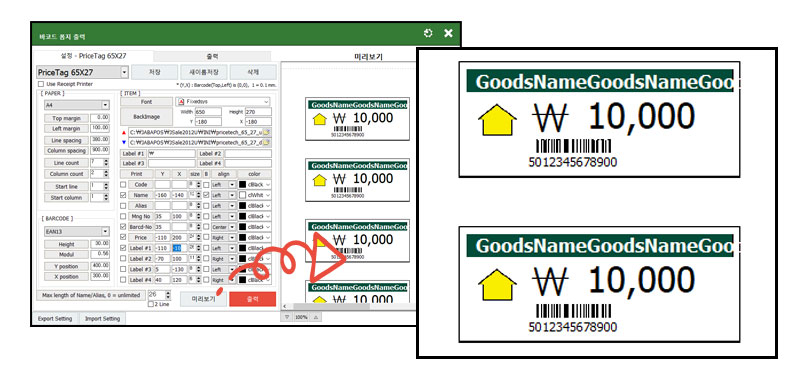
Task: Enable the 2 Line checkbox
Action: tap(151, 305)
